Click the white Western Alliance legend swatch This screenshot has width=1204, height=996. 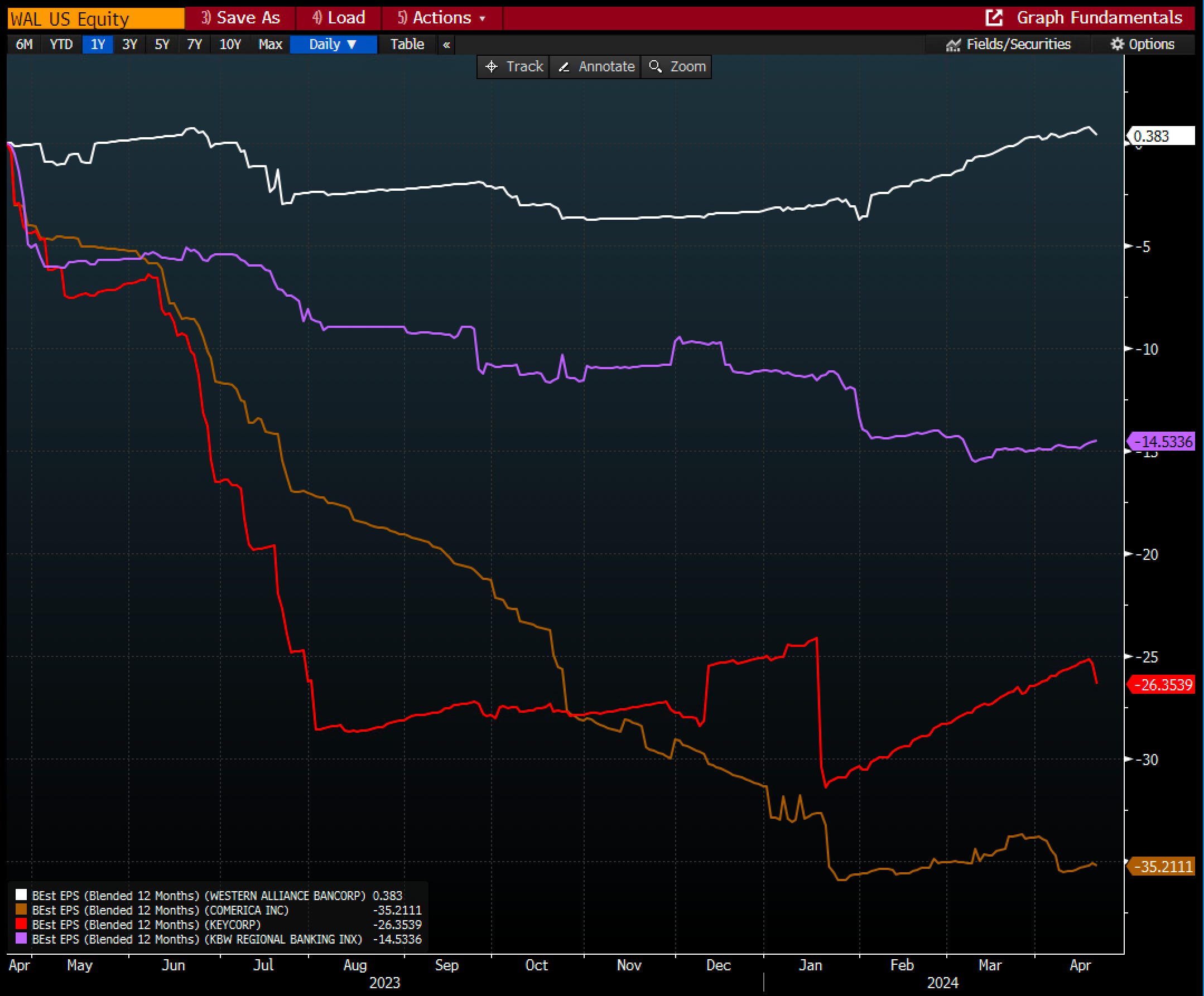(x=21, y=895)
